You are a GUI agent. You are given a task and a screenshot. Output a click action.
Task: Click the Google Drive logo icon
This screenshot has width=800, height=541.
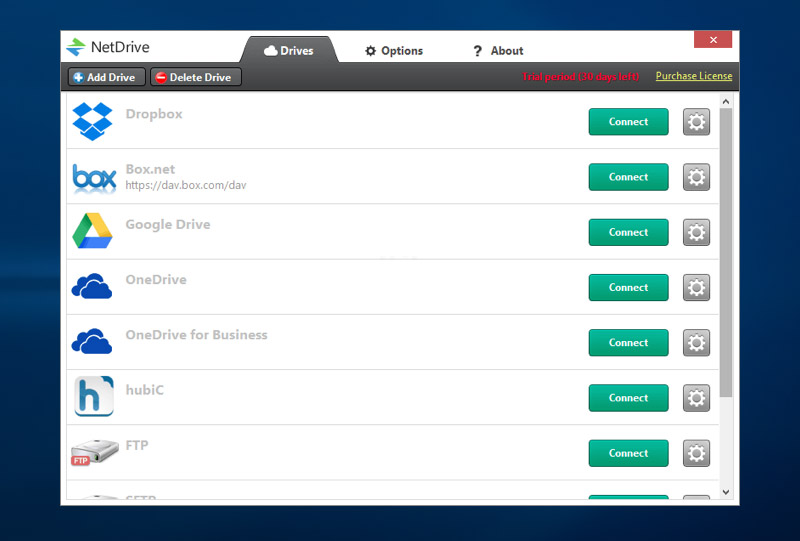coord(92,231)
